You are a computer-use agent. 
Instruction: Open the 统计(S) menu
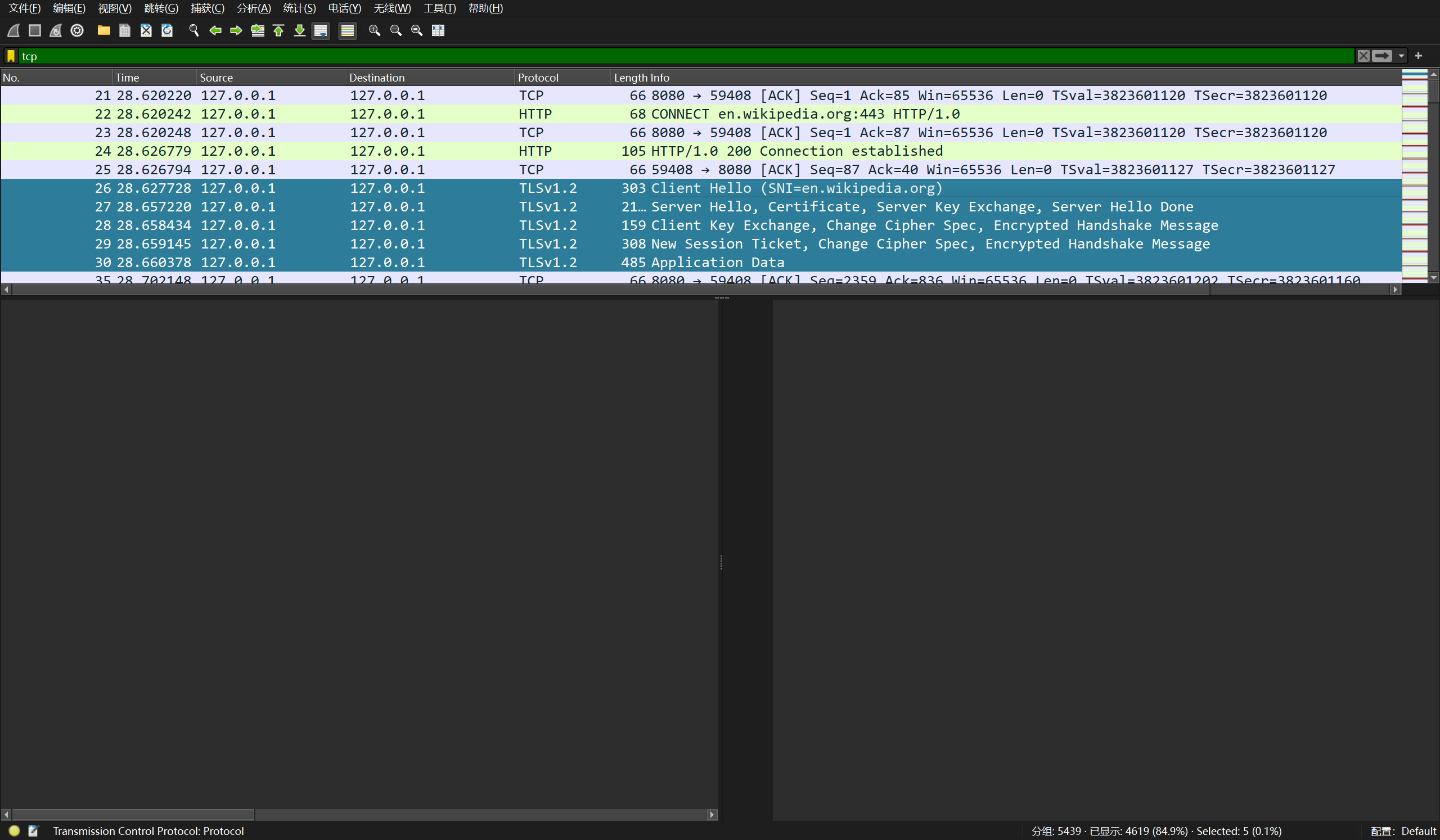pyautogui.click(x=299, y=8)
